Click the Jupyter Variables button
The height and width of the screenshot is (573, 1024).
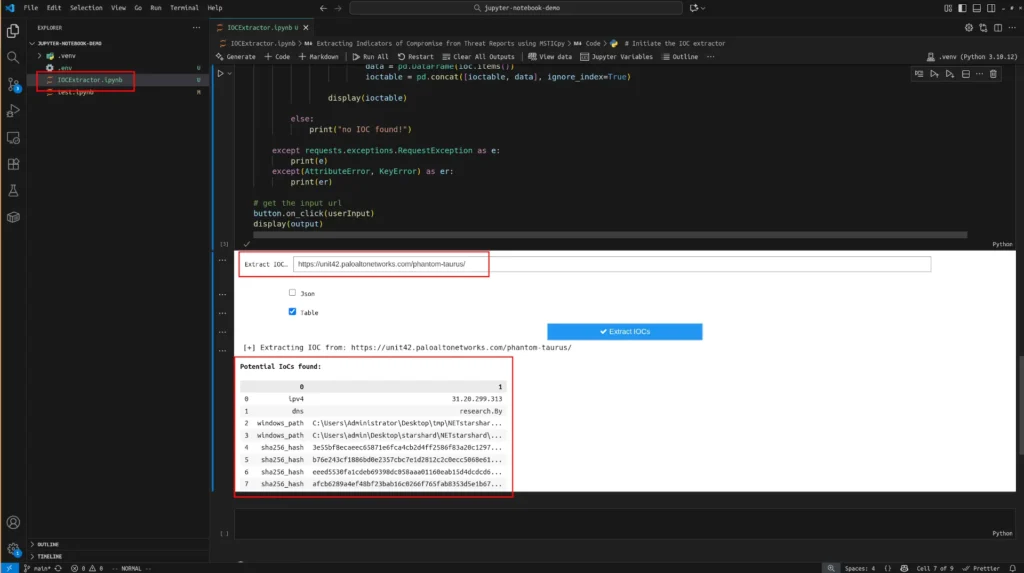coord(616,57)
